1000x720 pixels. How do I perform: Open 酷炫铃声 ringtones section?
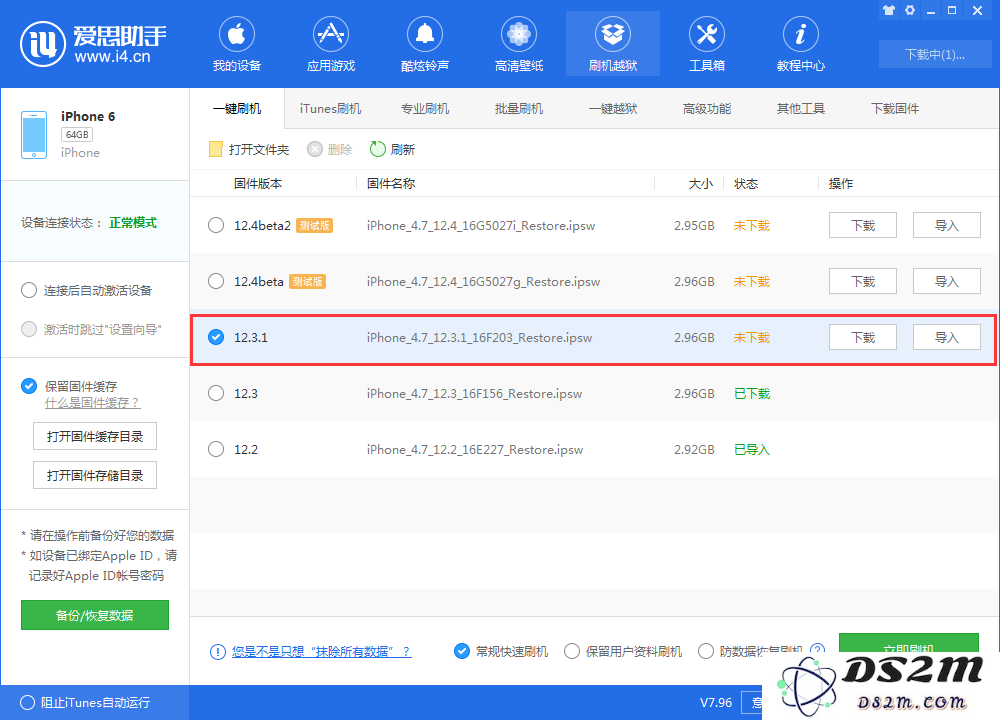(425, 44)
